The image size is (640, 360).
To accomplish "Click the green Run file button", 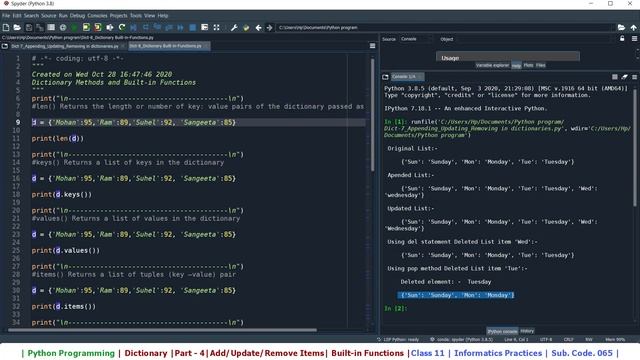I will pyautogui.click(x=74, y=27).
